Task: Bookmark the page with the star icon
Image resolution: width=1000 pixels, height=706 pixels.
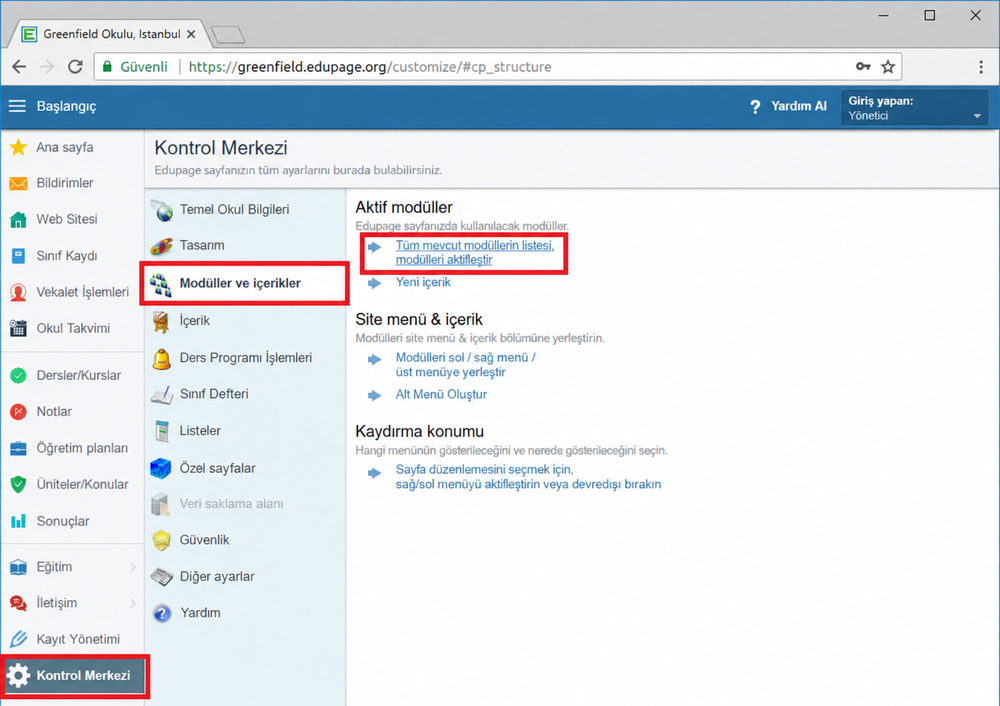Action: tap(888, 67)
